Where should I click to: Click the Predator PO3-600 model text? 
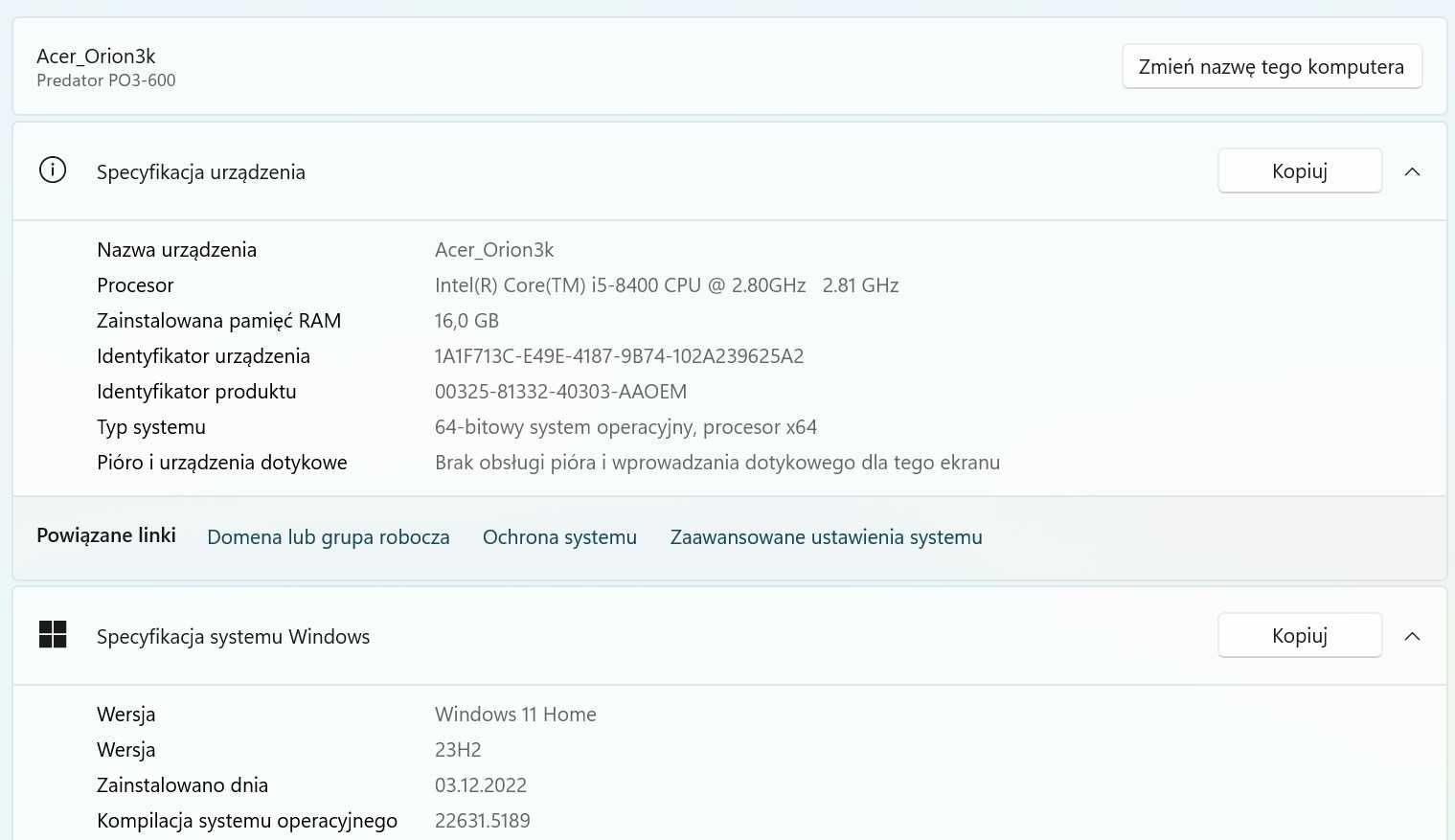tap(106, 80)
